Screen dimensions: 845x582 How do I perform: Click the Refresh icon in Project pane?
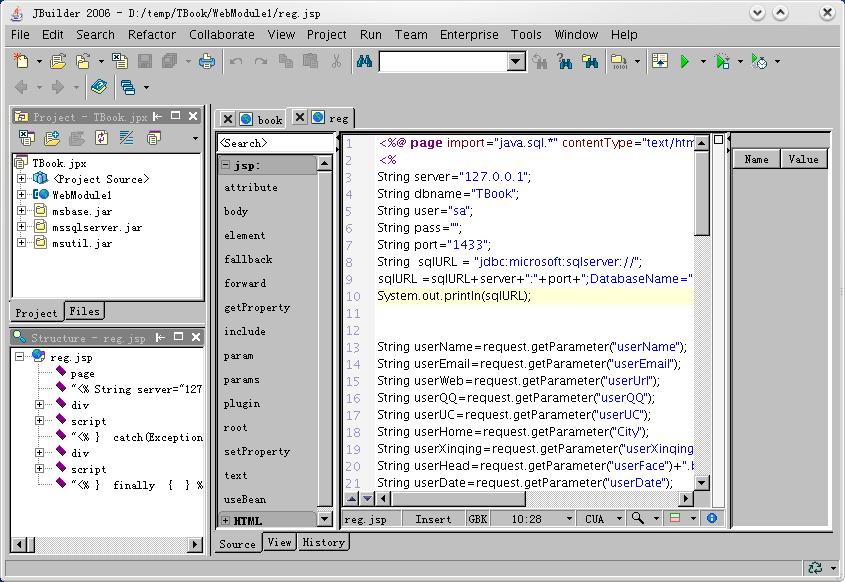pyautogui.click(x=101, y=138)
